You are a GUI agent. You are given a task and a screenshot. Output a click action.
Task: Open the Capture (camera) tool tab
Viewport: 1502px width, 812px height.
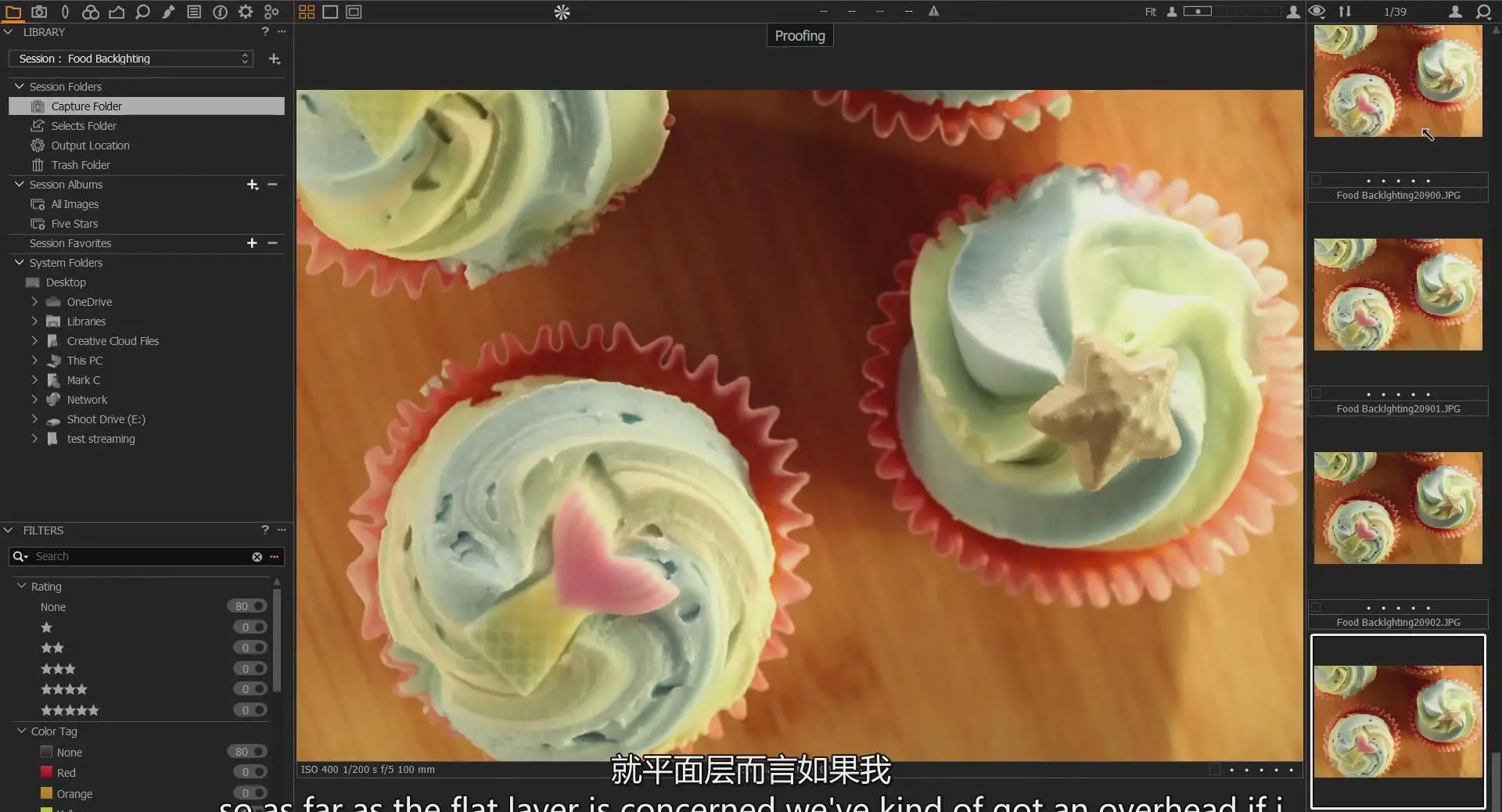pyautogui.click(x=39, y=12)
